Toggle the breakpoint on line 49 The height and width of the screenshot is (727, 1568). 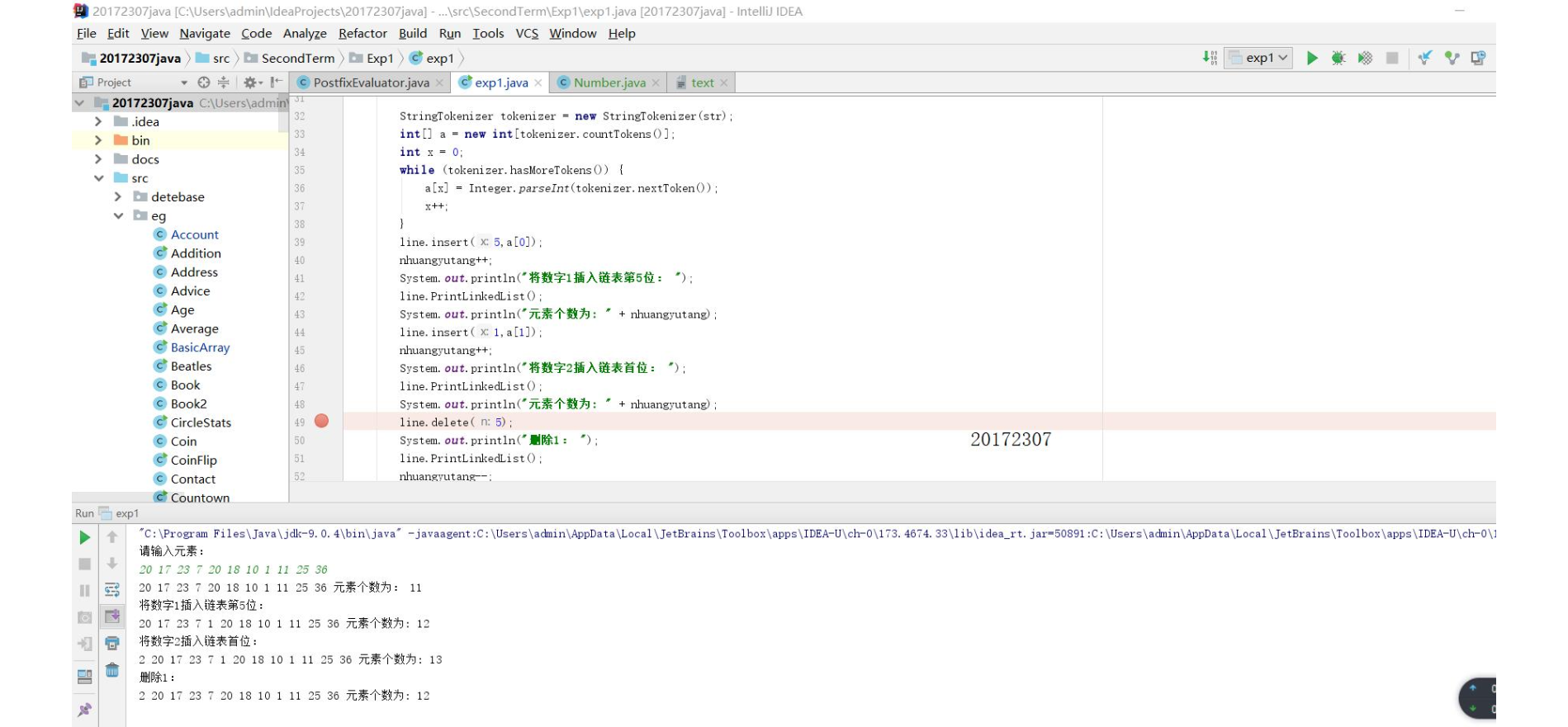click(322, 422)
